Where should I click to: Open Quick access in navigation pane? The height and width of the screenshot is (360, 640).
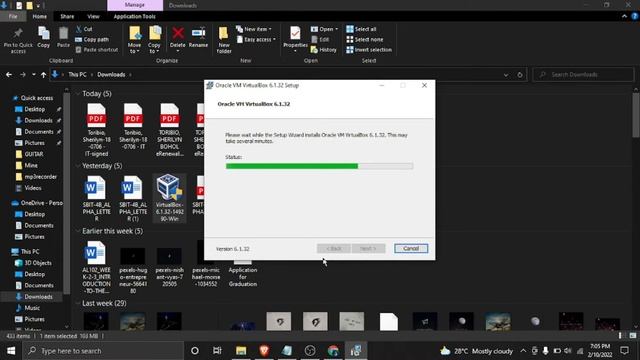33,98
